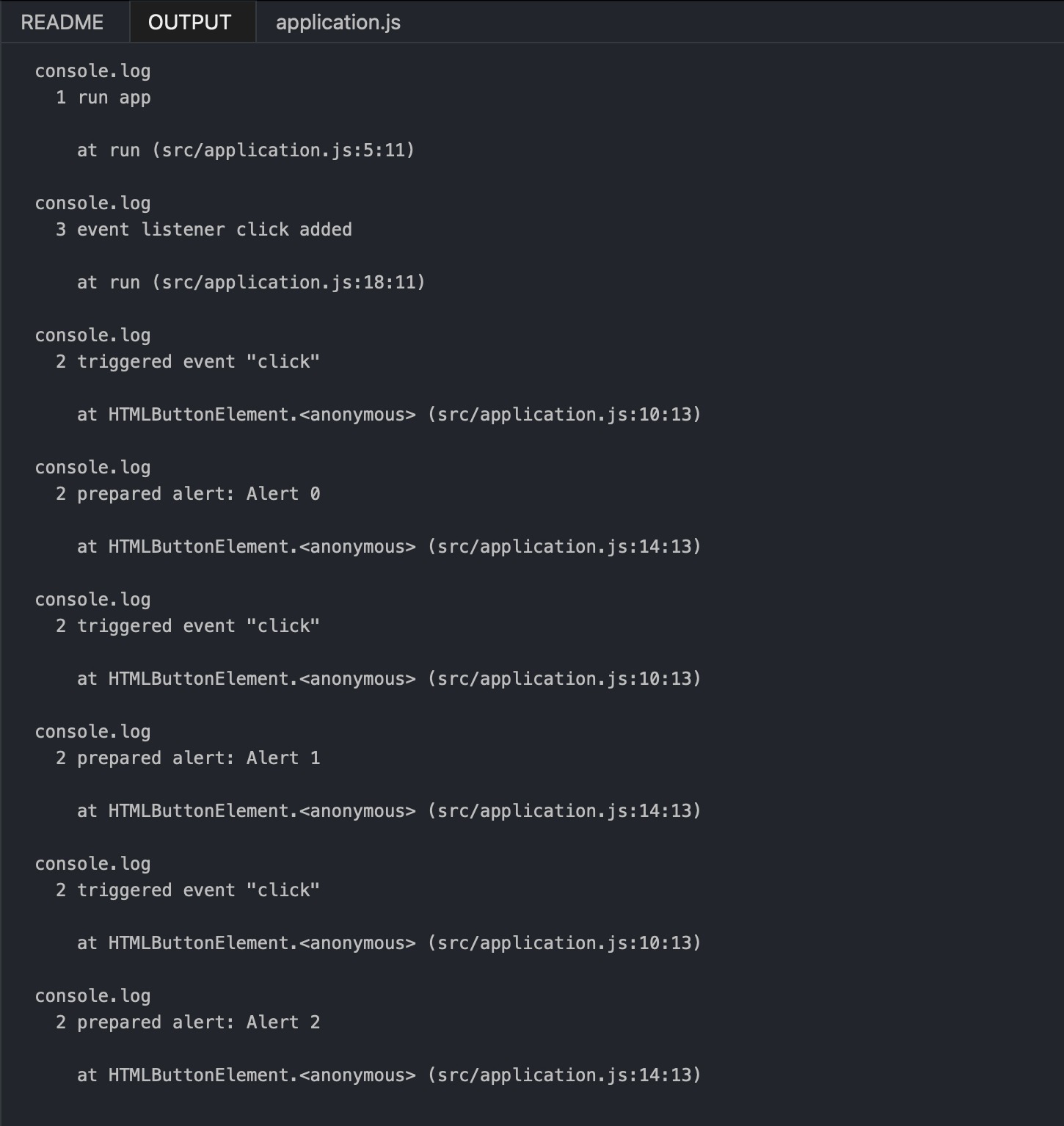This screenshot has height=1126, width=1064.
Task: Click the last console.log heading
Action: coord(92,996)
